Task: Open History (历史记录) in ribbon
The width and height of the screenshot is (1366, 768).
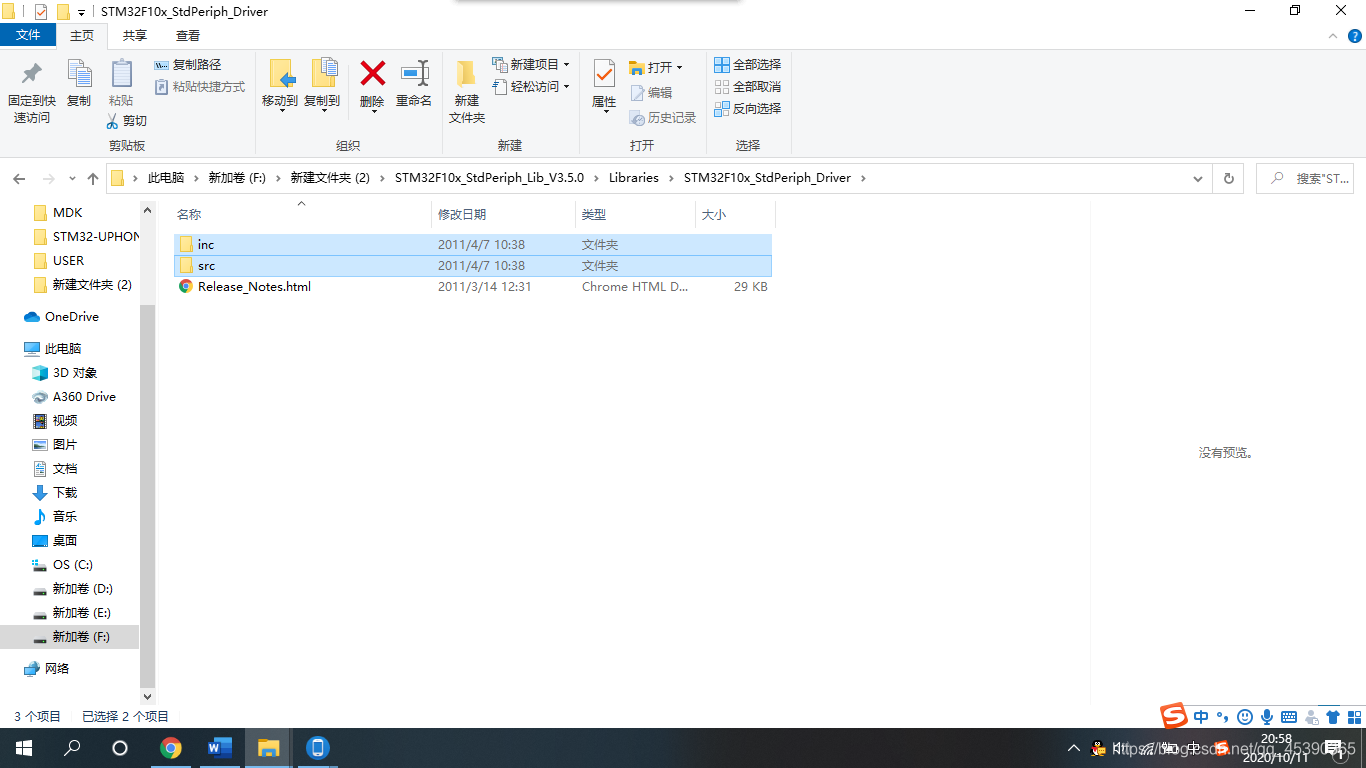Action: [662, 118]
